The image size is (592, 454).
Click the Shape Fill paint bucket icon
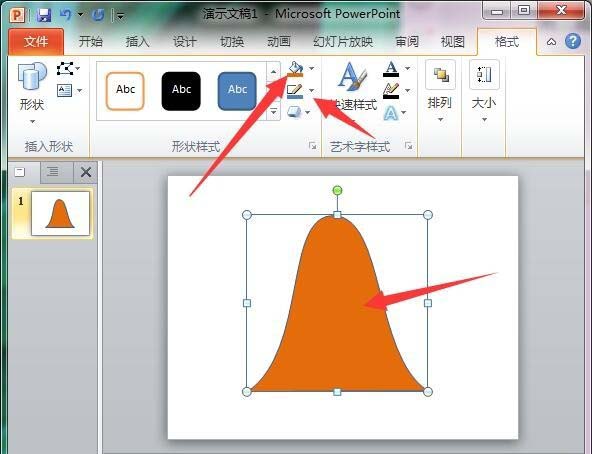click(x=295, y=69)
